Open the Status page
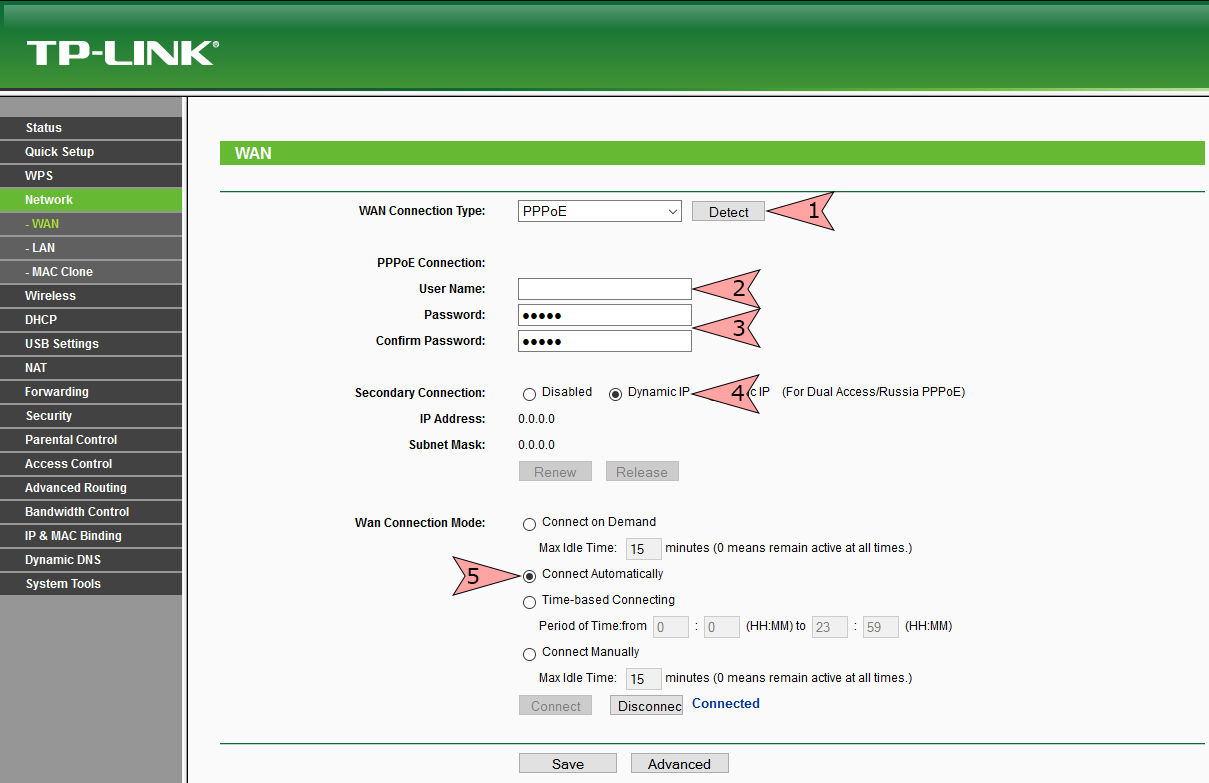This screenshot has height=783, width=1209. click(x=43, y=127)
